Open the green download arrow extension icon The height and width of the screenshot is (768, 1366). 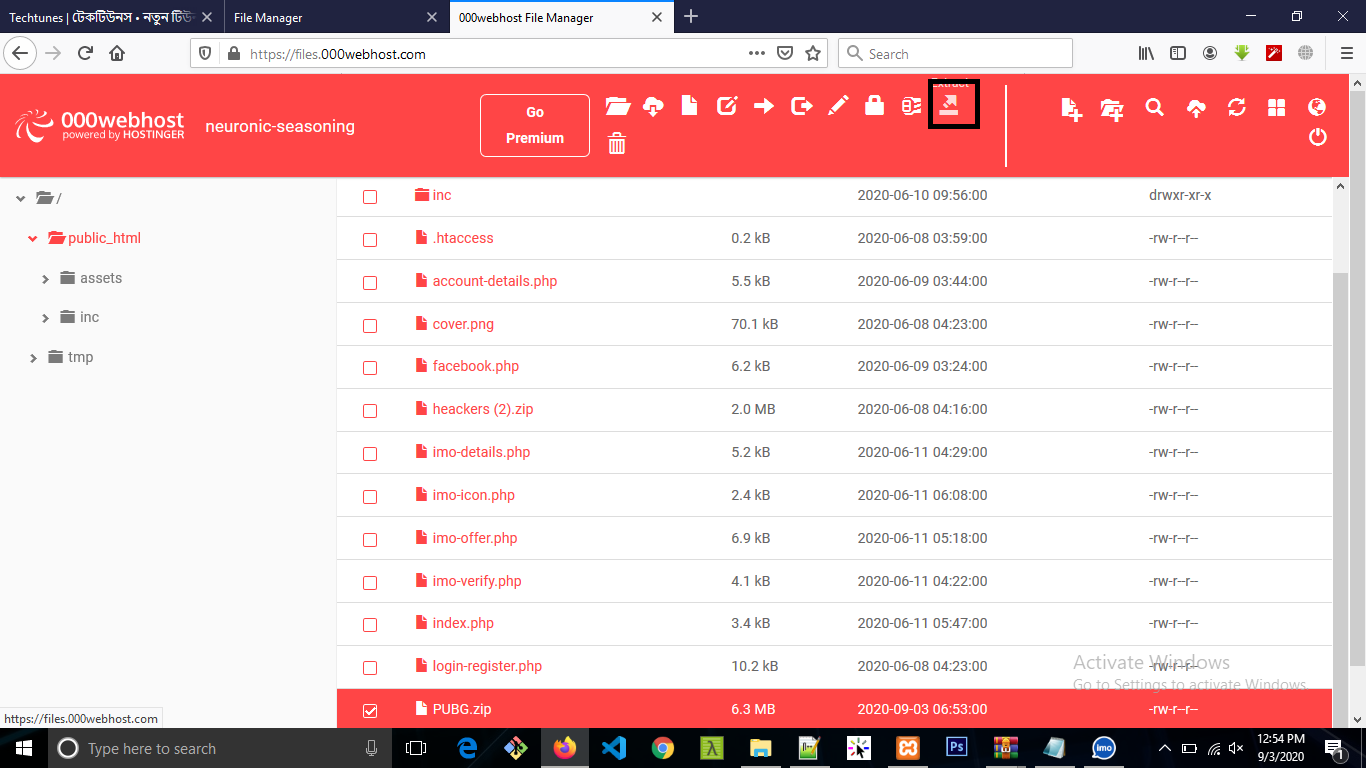pos(1242,53)
